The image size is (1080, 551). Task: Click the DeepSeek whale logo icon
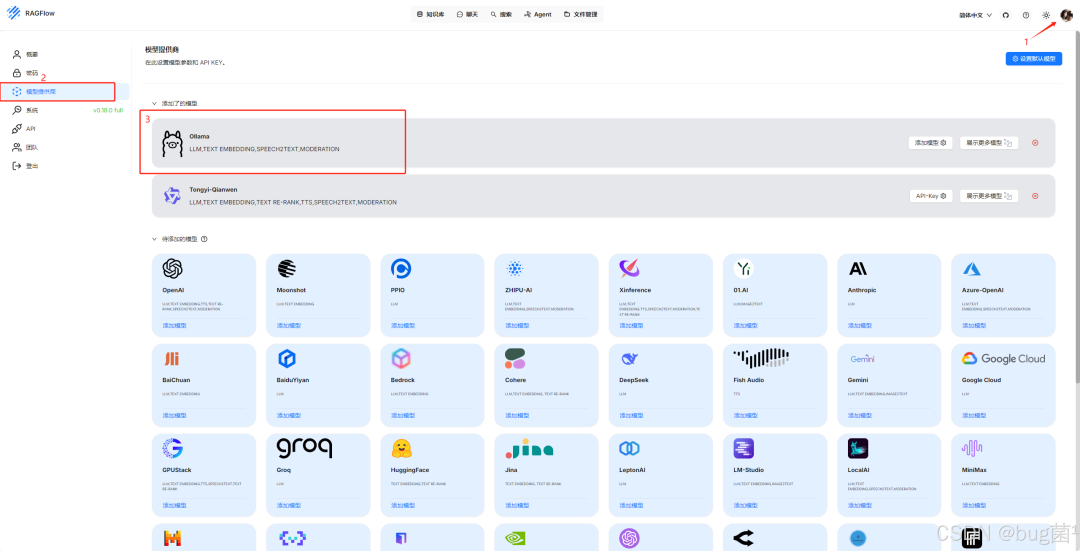click(x=630, y=358)
